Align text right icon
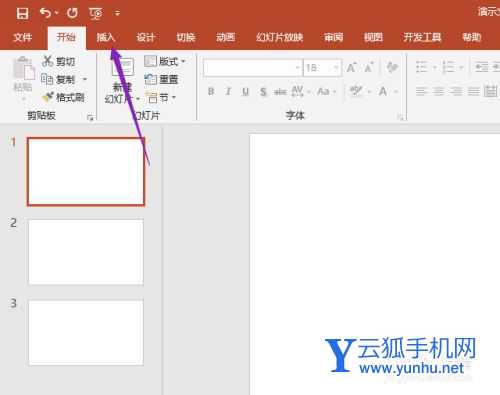The image size is (500, 395). [x=456, y=91]
